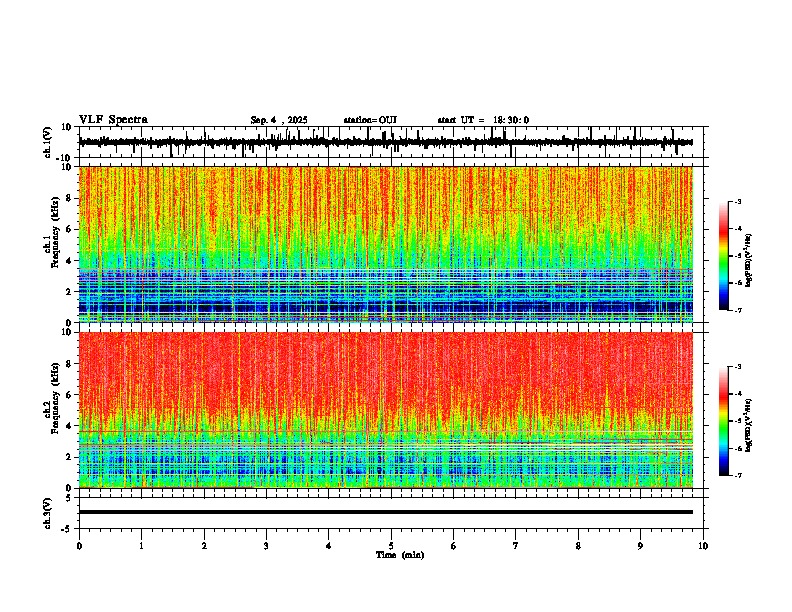This screenshot has width=792, height=612.
Task: Click the "8" kHz tick on ch.1 spectrogram
Action: click(x=70, y=198)
